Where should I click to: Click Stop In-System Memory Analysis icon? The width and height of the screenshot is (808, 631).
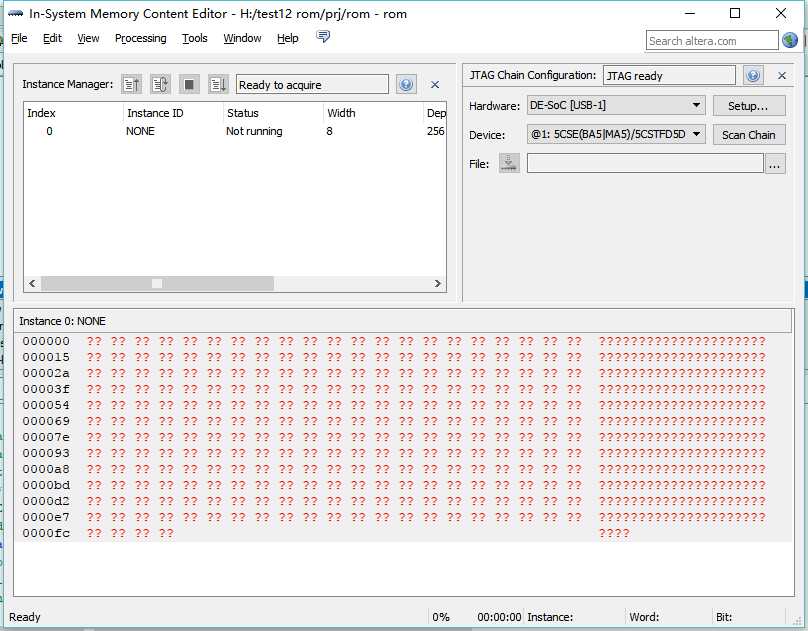tap(189, 84)
